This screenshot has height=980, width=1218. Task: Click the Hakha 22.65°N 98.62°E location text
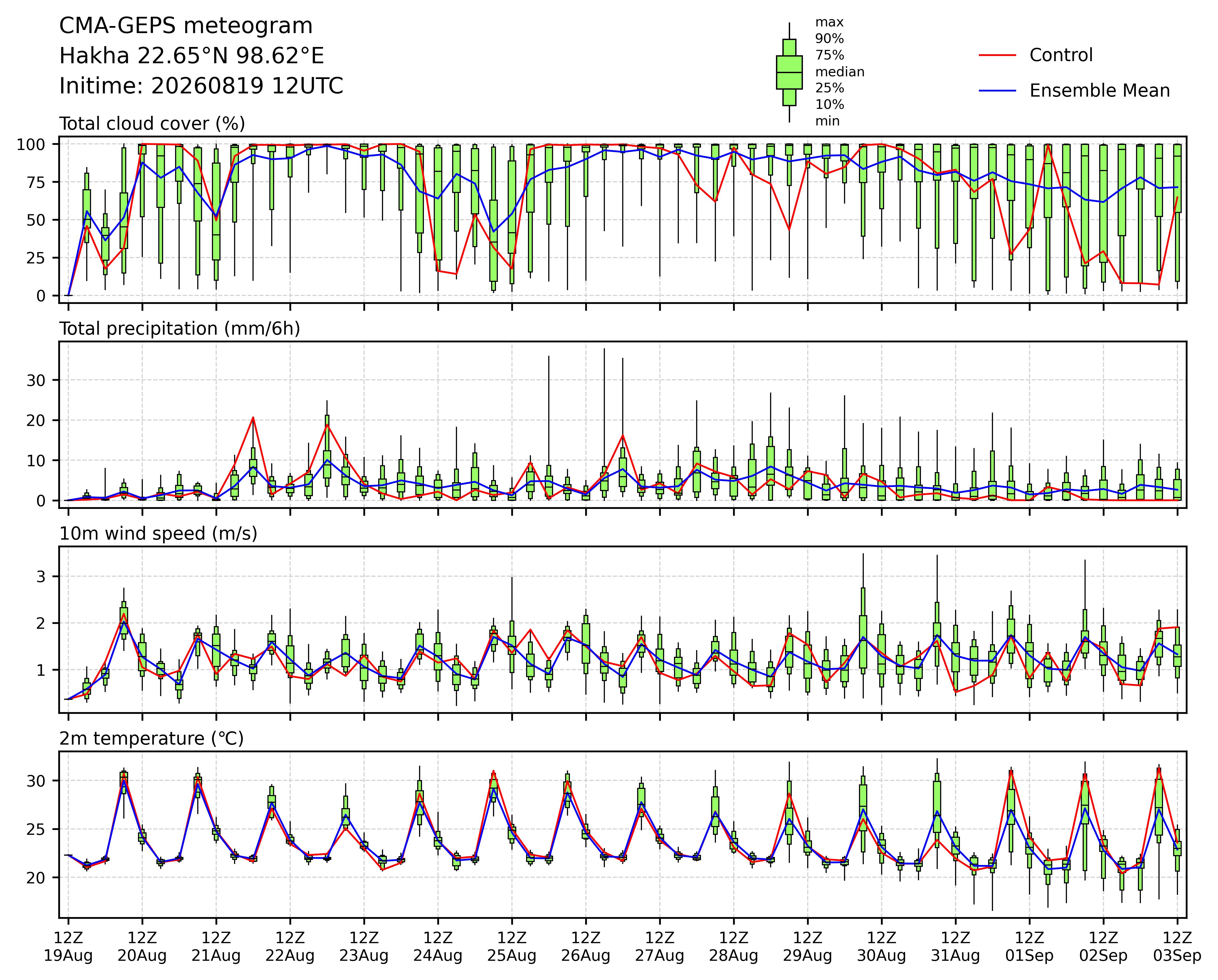pos(191,56)
